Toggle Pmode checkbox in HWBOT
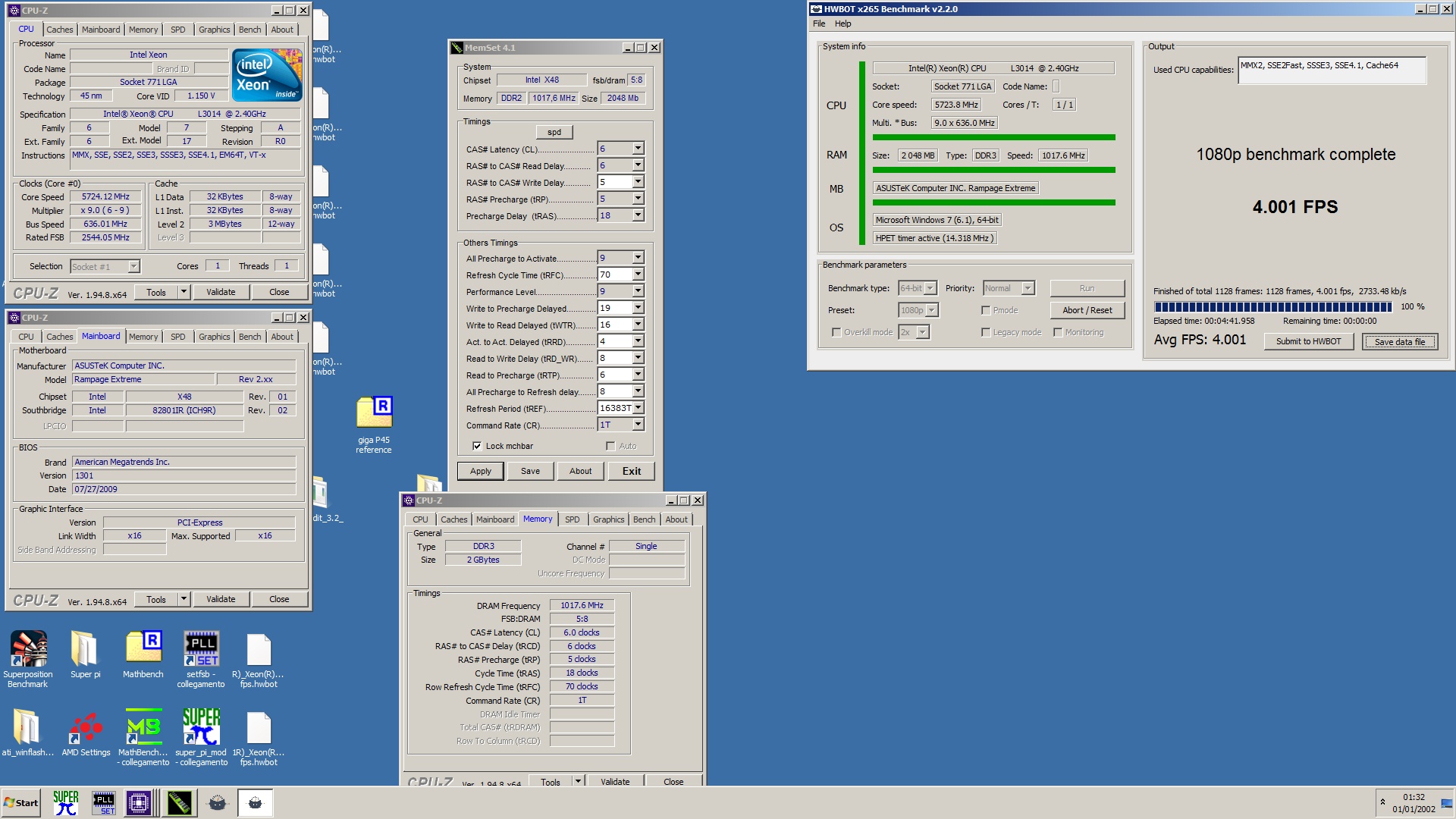Image resolution: width=1456 pixels, height=819 pixels. [x=986, y=310]
